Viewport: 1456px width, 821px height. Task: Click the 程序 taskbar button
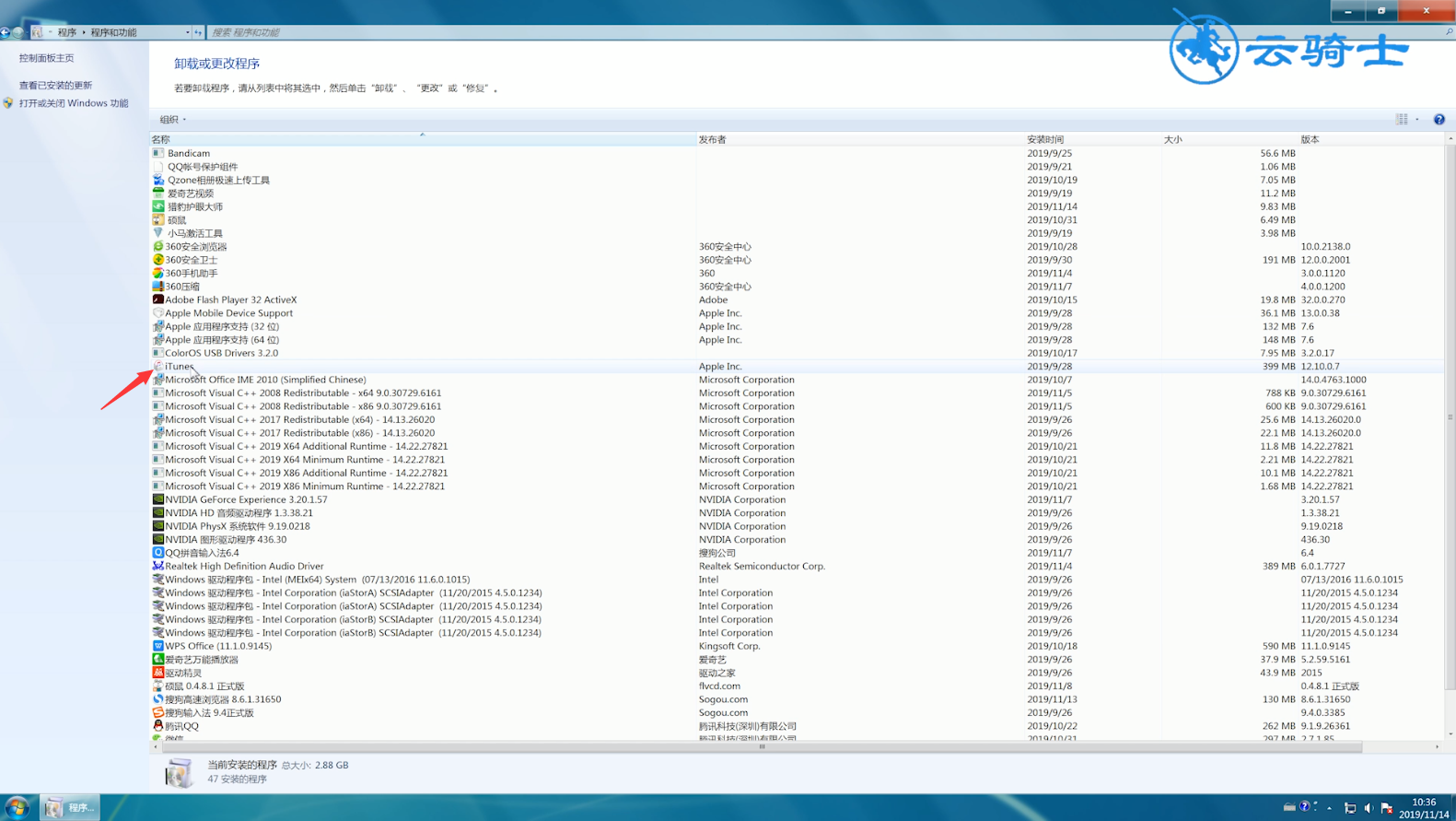72,807
